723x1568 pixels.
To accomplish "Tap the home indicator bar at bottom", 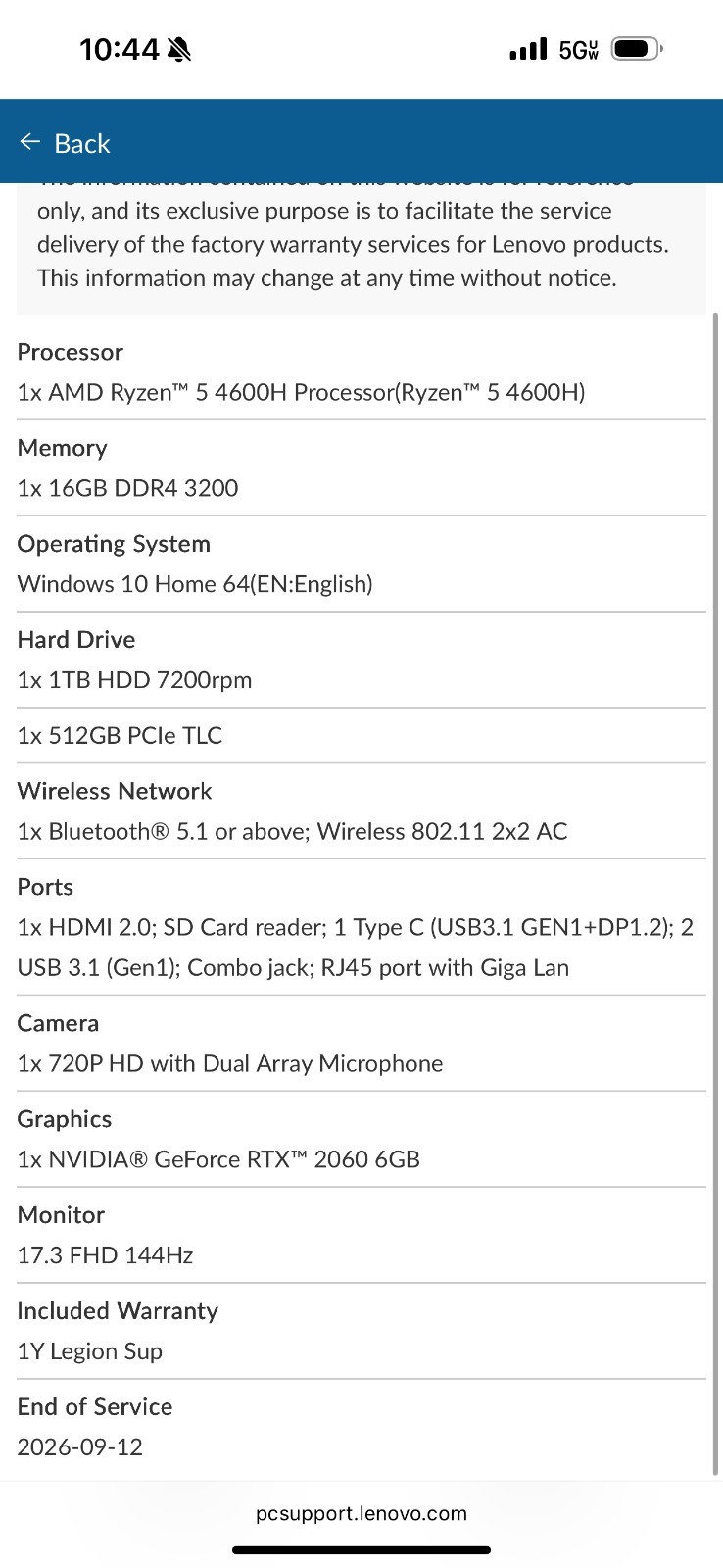I will [x=361, y=1550].
